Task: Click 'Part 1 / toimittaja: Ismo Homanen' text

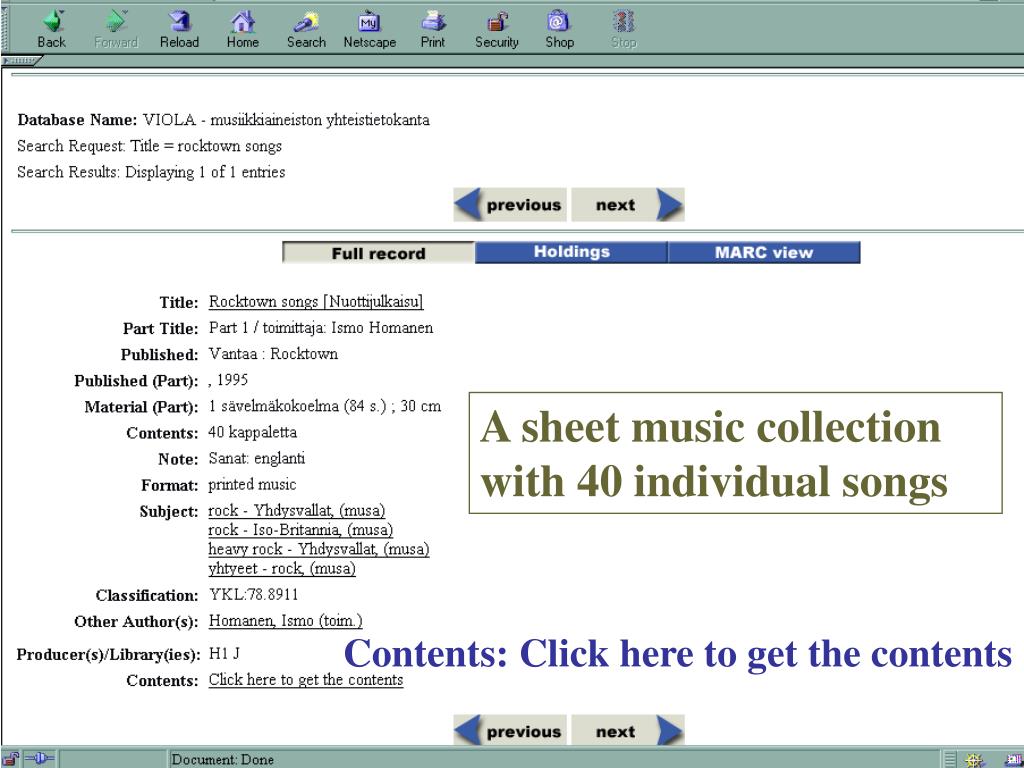Action: coord(321,328)
